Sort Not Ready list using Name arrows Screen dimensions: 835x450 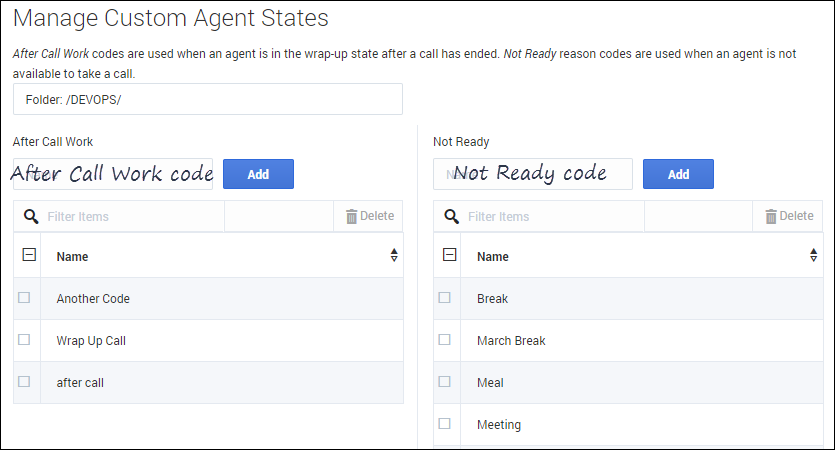pyautogui.click(x=814, y=256)
